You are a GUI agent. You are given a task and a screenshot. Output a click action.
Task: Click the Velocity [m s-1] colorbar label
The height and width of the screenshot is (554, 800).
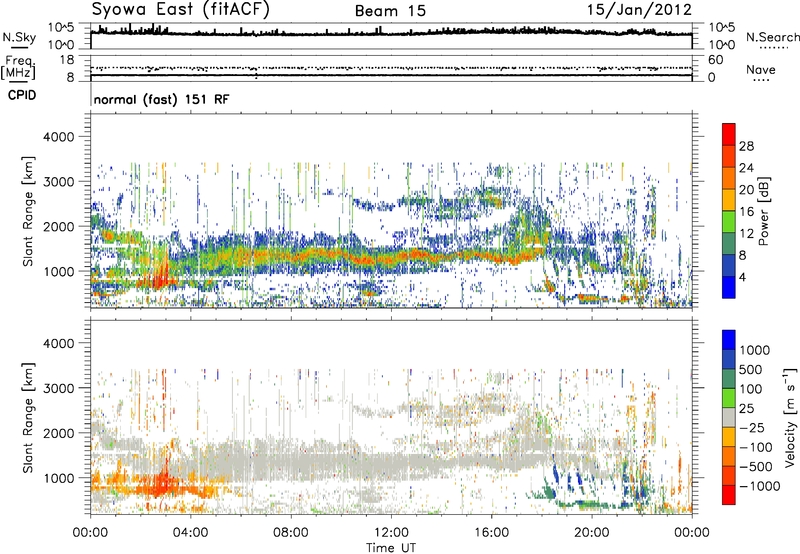(x=790, y=417)
